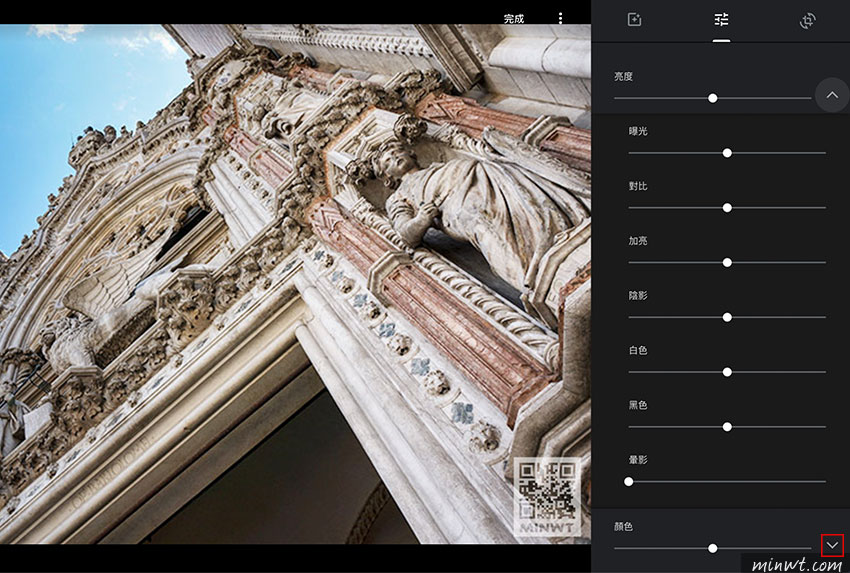Click the 亮度 label

tap(623, 76)
